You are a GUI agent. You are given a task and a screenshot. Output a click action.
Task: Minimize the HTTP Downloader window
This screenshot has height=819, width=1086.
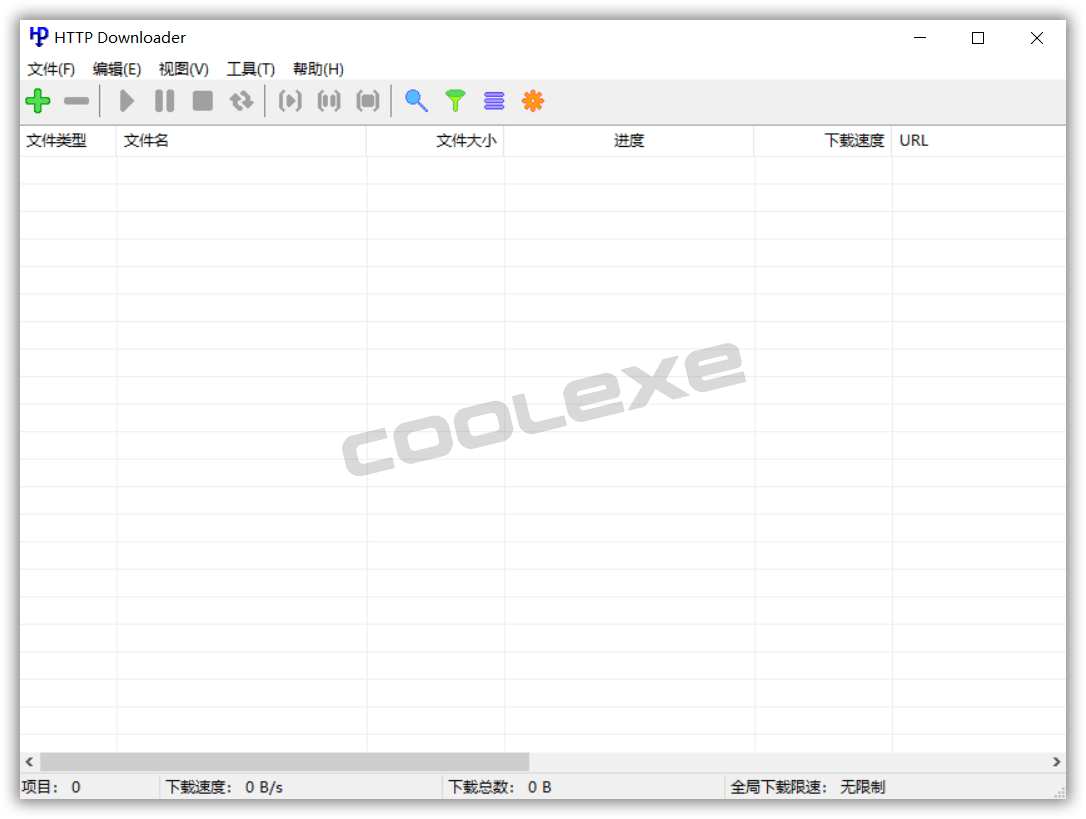point(920,37)
